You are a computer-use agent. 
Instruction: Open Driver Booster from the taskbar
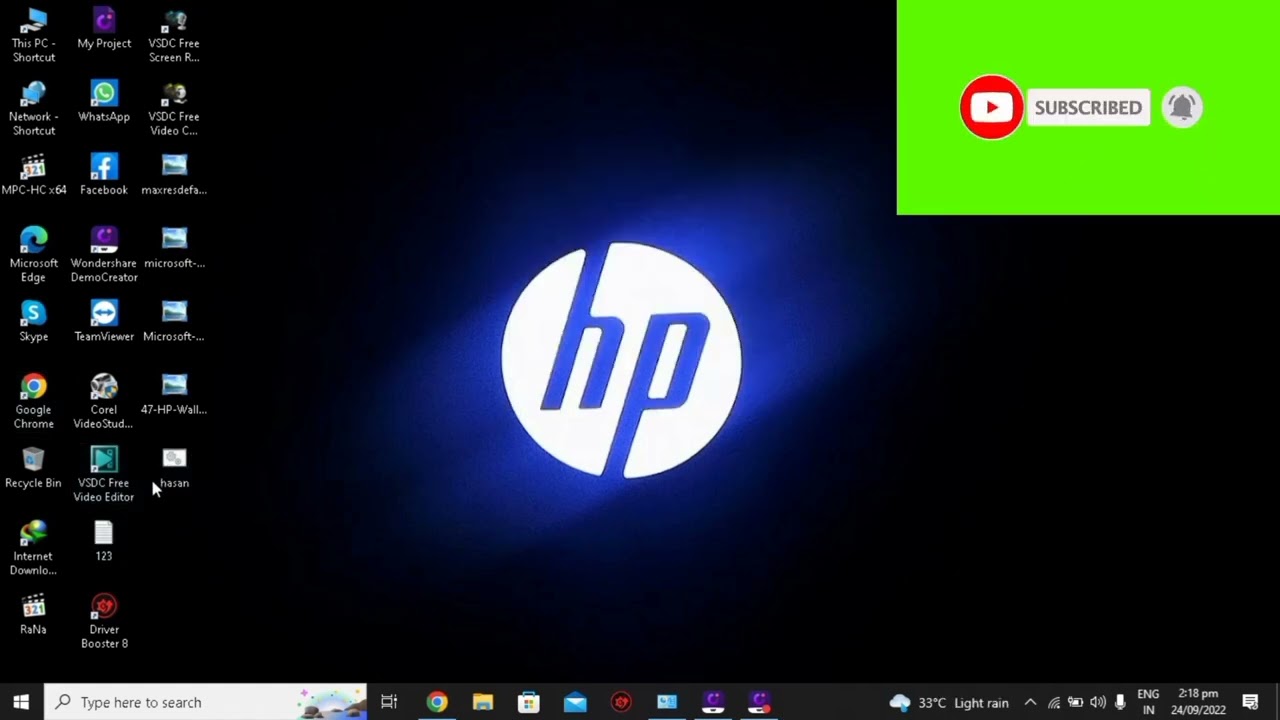621,702
